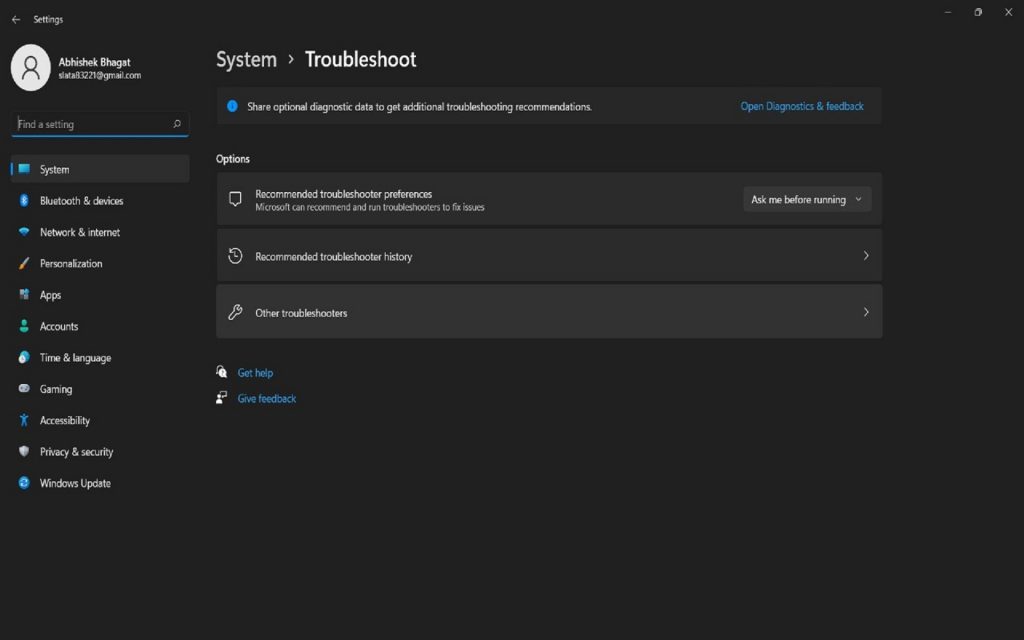Select the Privacy & security shield icon
The width and height of the screenshot is (1024, 640).
tap(23, 451)
